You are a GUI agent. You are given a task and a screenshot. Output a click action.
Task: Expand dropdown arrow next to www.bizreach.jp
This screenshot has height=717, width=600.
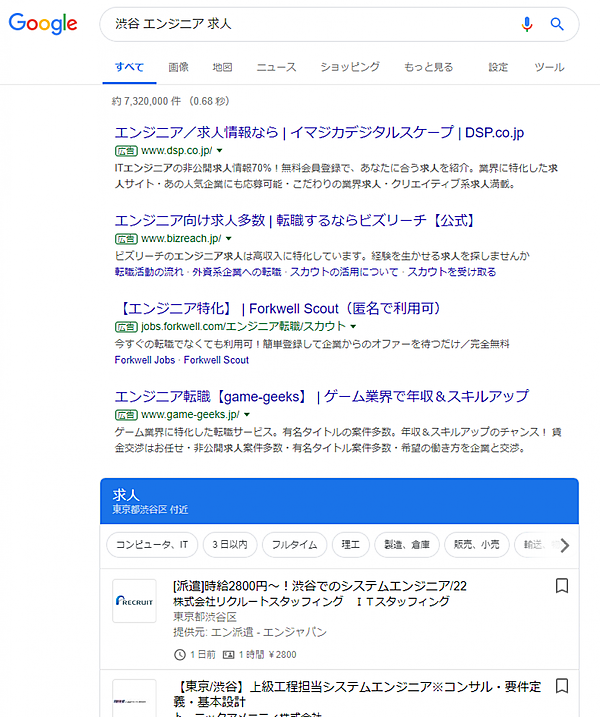(229, 238)
